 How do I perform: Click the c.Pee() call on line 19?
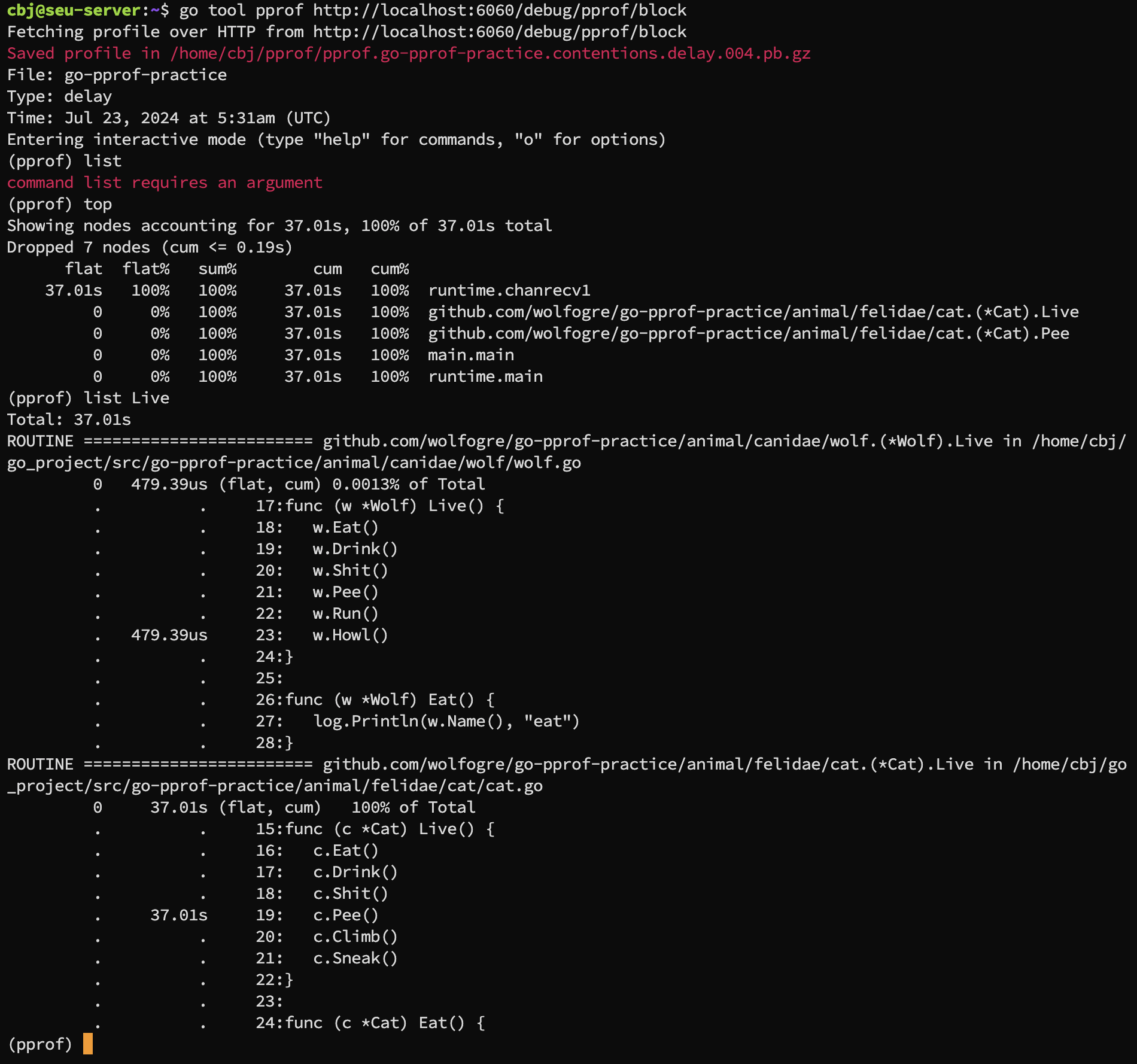click(x=345, y=915)
